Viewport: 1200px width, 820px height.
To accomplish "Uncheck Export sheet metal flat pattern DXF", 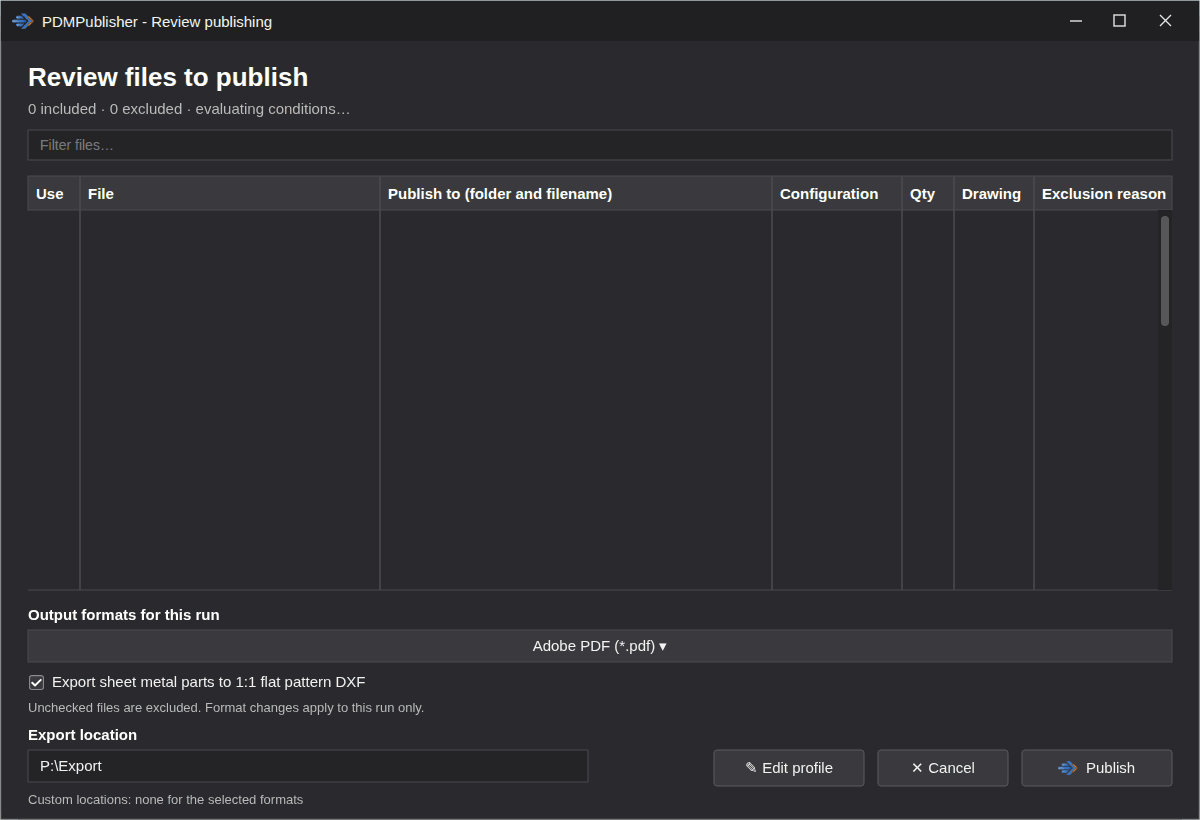I will (37, 682).
